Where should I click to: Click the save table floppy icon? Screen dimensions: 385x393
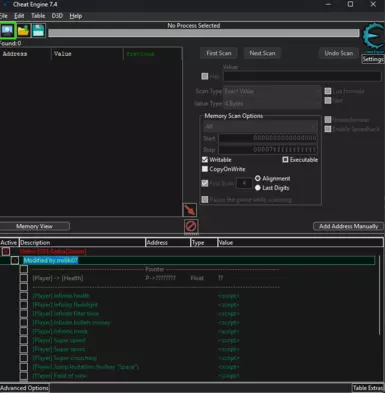tap(39, 31)
